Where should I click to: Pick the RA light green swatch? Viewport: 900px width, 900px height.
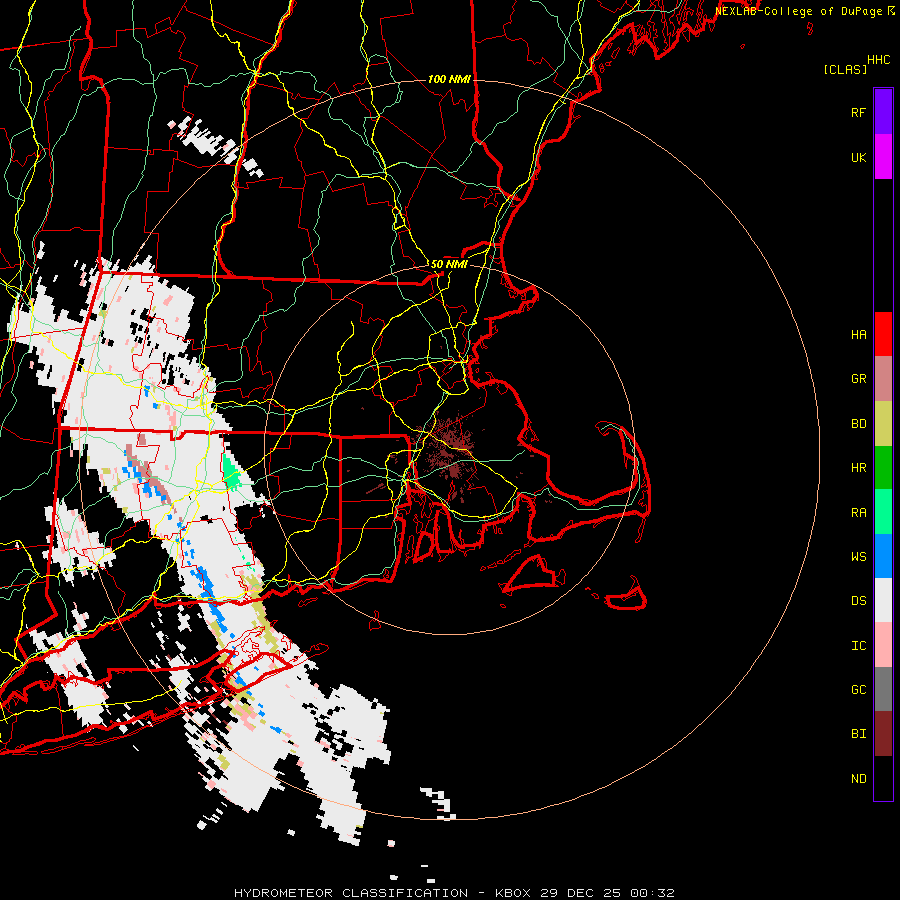pyautogui.click(x=883, y=512)
